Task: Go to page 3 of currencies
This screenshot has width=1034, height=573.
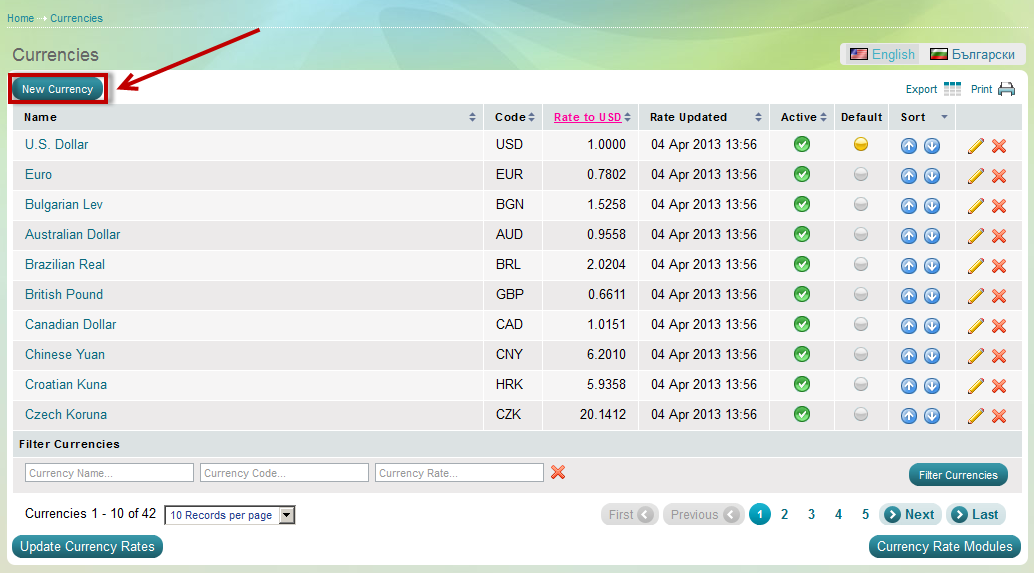Action: (x=811, y=515)
